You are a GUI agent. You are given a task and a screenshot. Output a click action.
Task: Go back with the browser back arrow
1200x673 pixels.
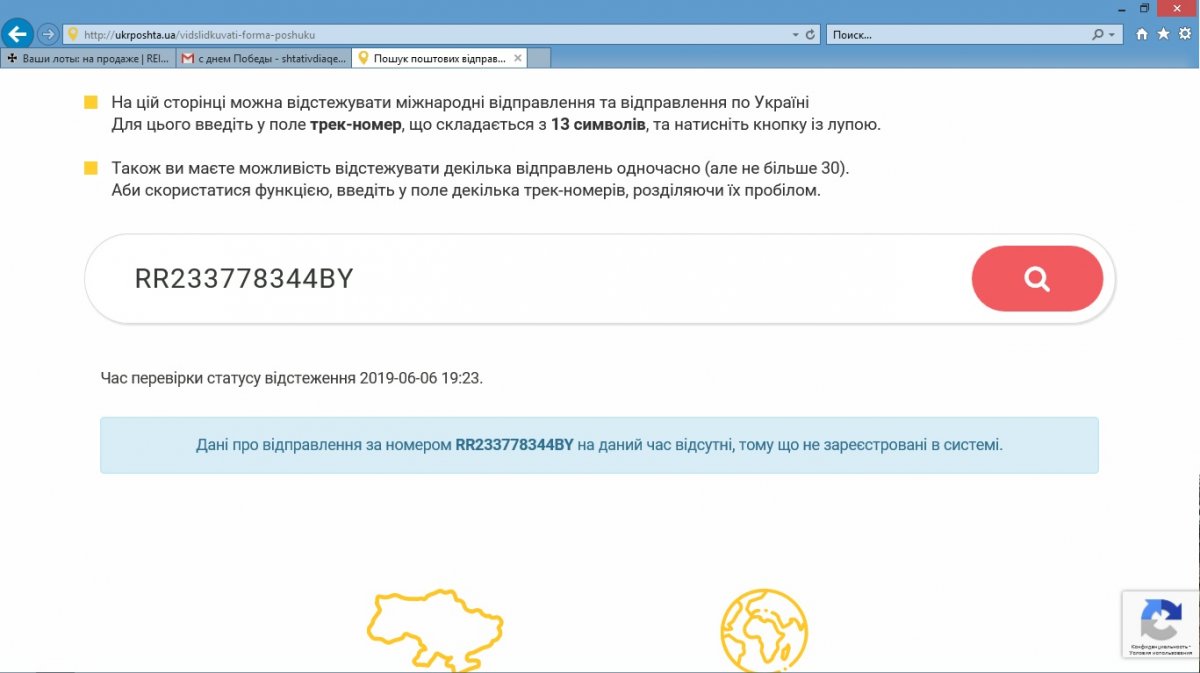point(17,34)
